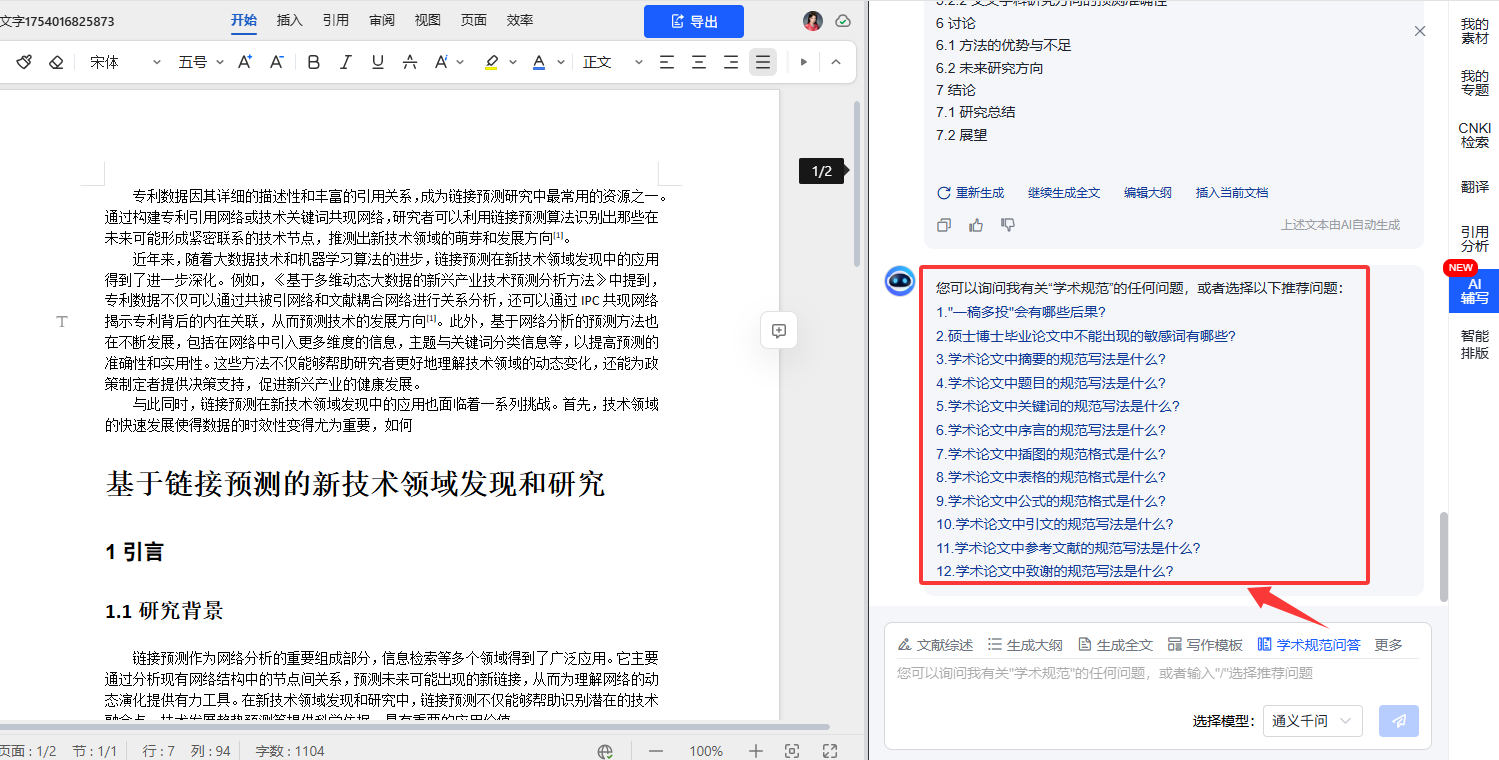
Task: Toggle italic formatting
Action: (x=345, y=62)
